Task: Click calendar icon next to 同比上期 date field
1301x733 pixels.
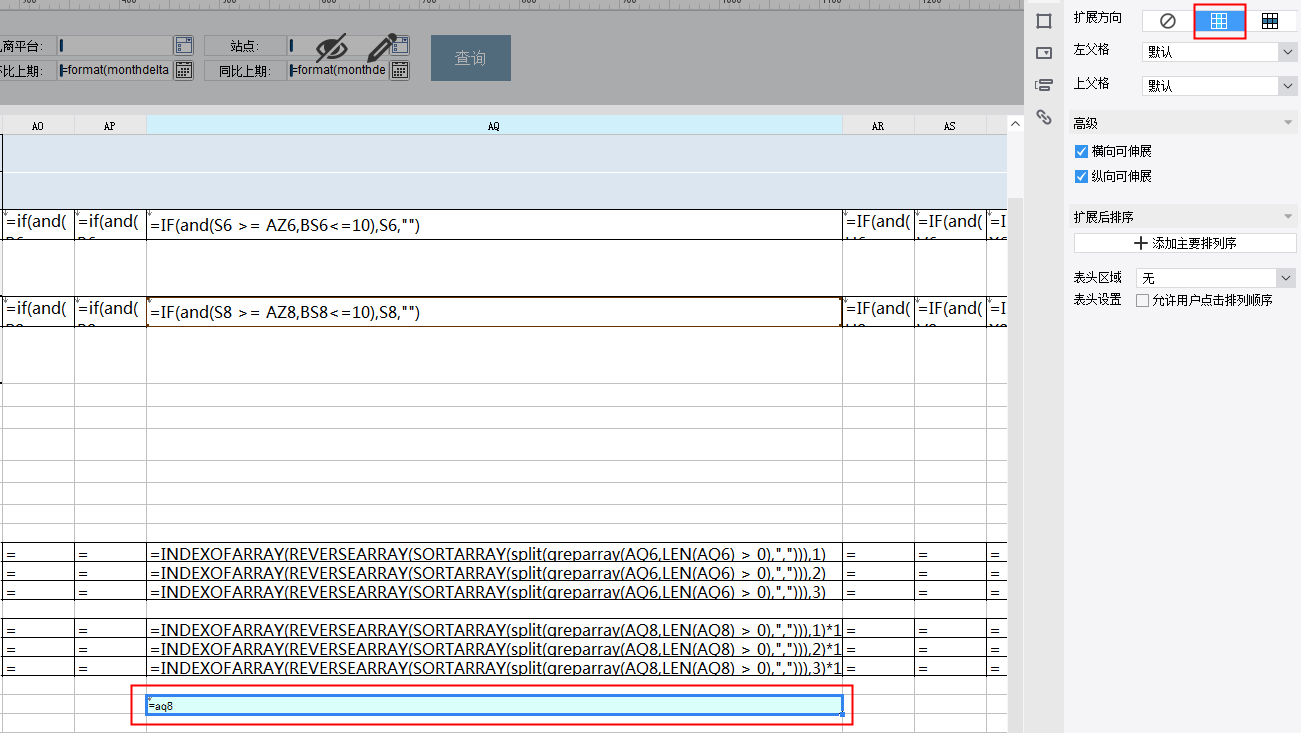Action: 399,70
